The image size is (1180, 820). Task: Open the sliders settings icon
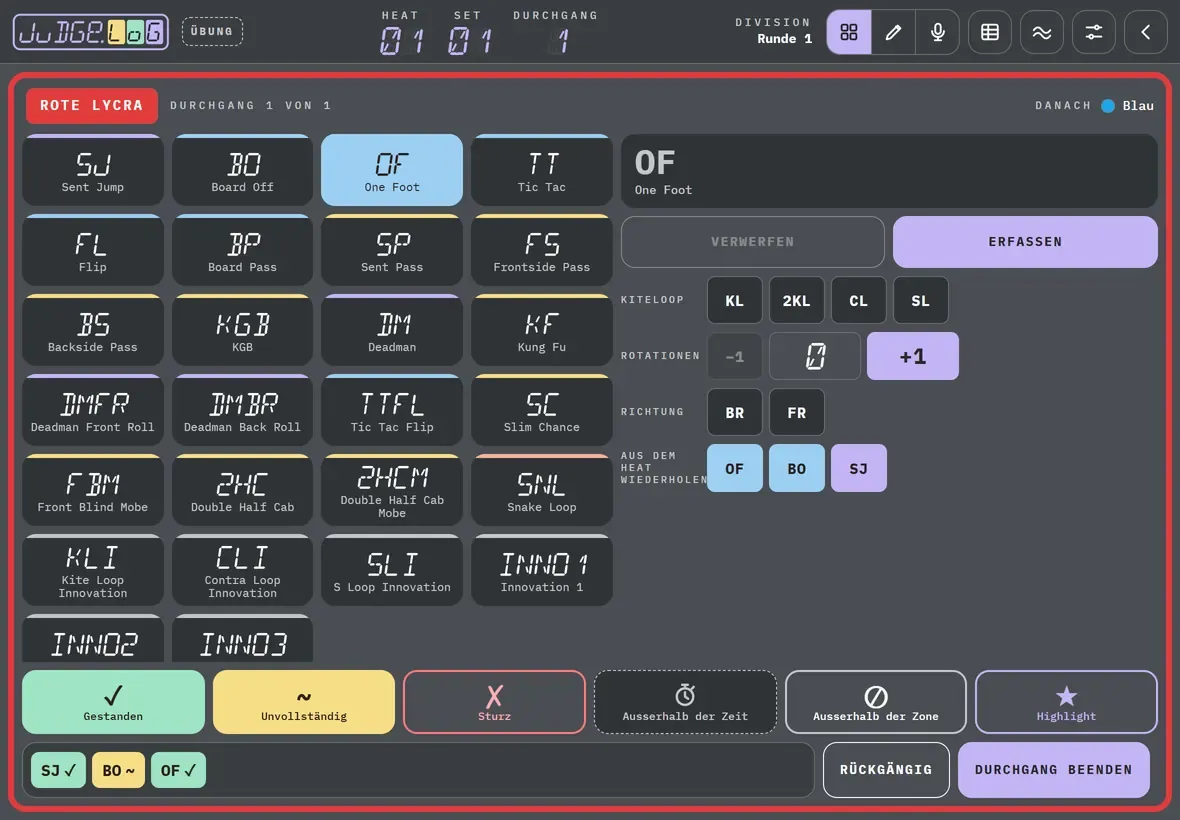coord(1093,32)
